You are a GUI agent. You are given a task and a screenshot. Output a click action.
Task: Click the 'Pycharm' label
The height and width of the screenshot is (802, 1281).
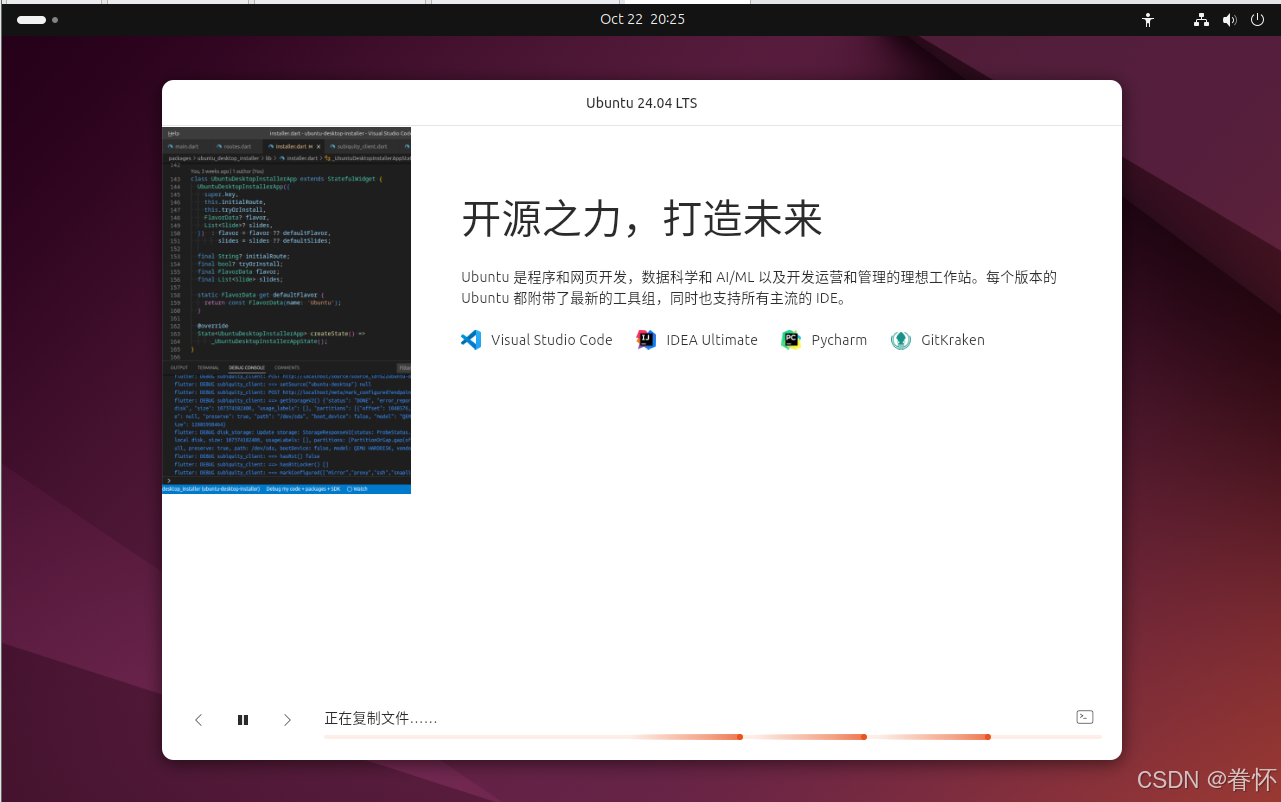[839, 340]
